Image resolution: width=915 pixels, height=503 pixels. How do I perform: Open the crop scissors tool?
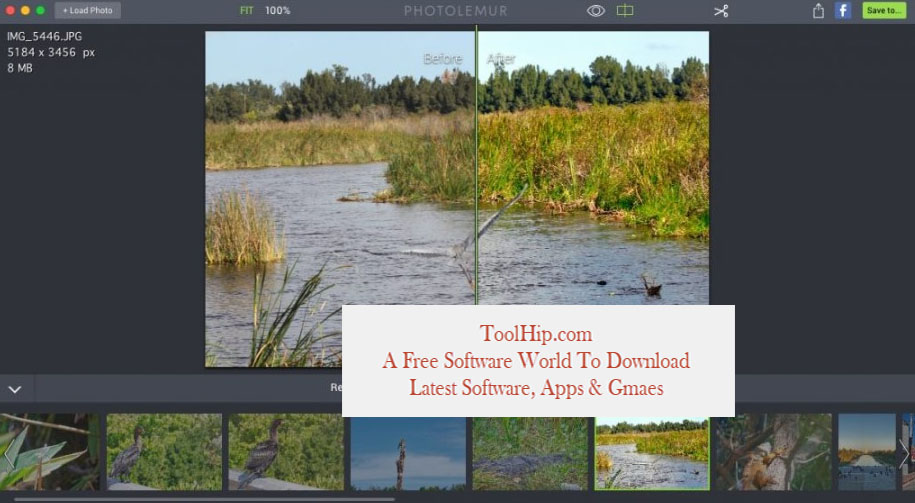[721, 11]
